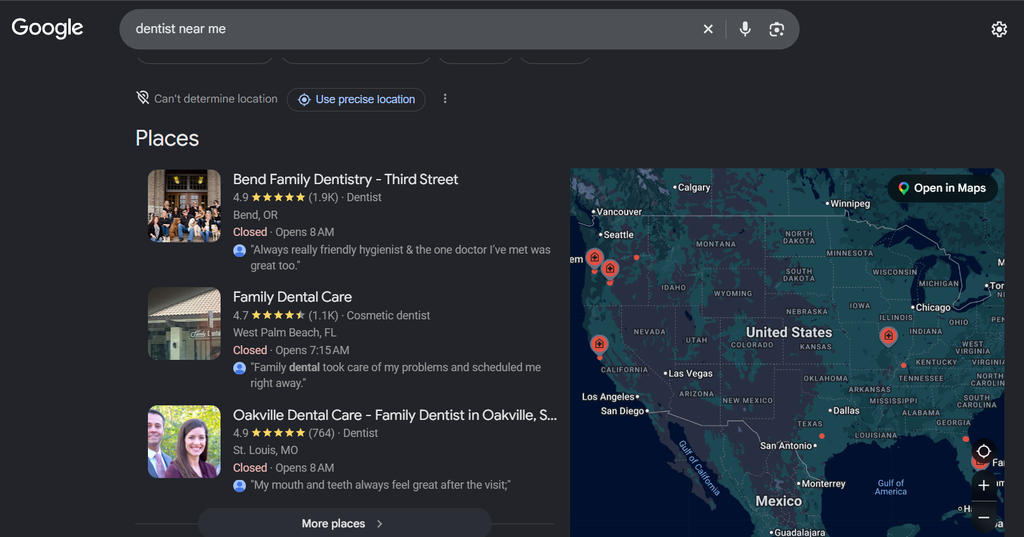Click 'Chicago' city label on map
The image size is (1024, 537).
[x=933, y=307]
